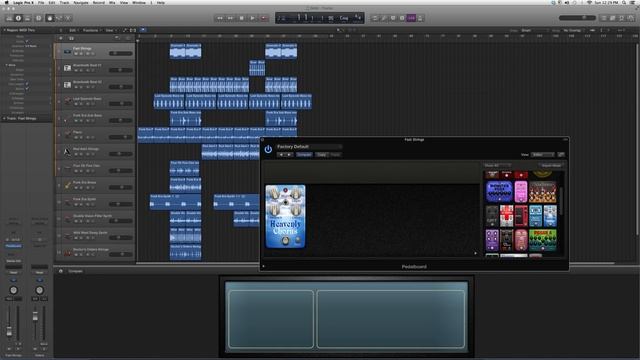This screenshot has height=360, width=640.
Task: Select next preset arrow in plugin window
Action: [289, 155]
